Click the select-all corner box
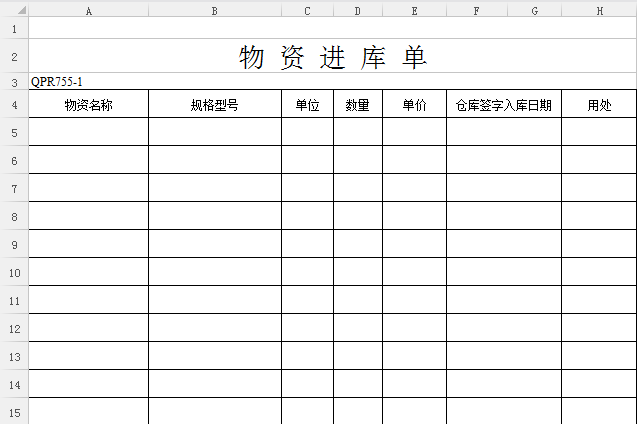 [x=14, y=11]
